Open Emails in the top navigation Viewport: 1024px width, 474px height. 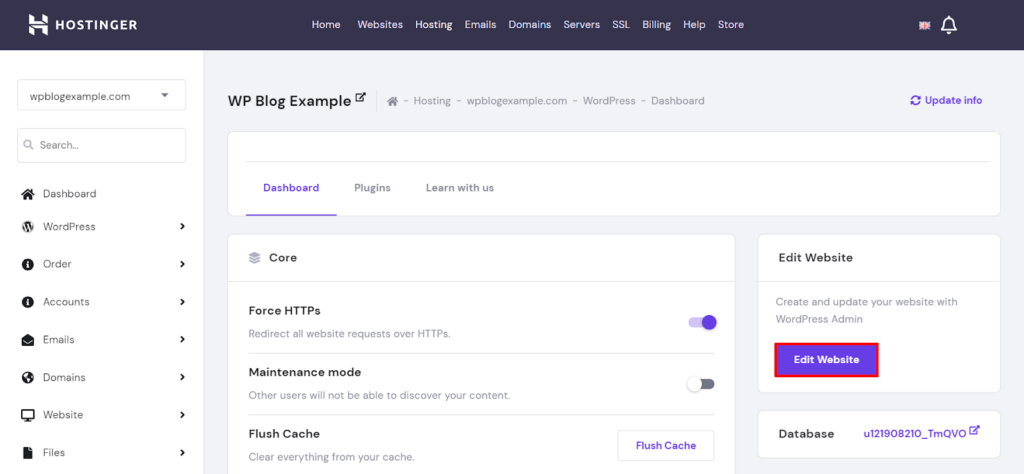tap(480, 25)
